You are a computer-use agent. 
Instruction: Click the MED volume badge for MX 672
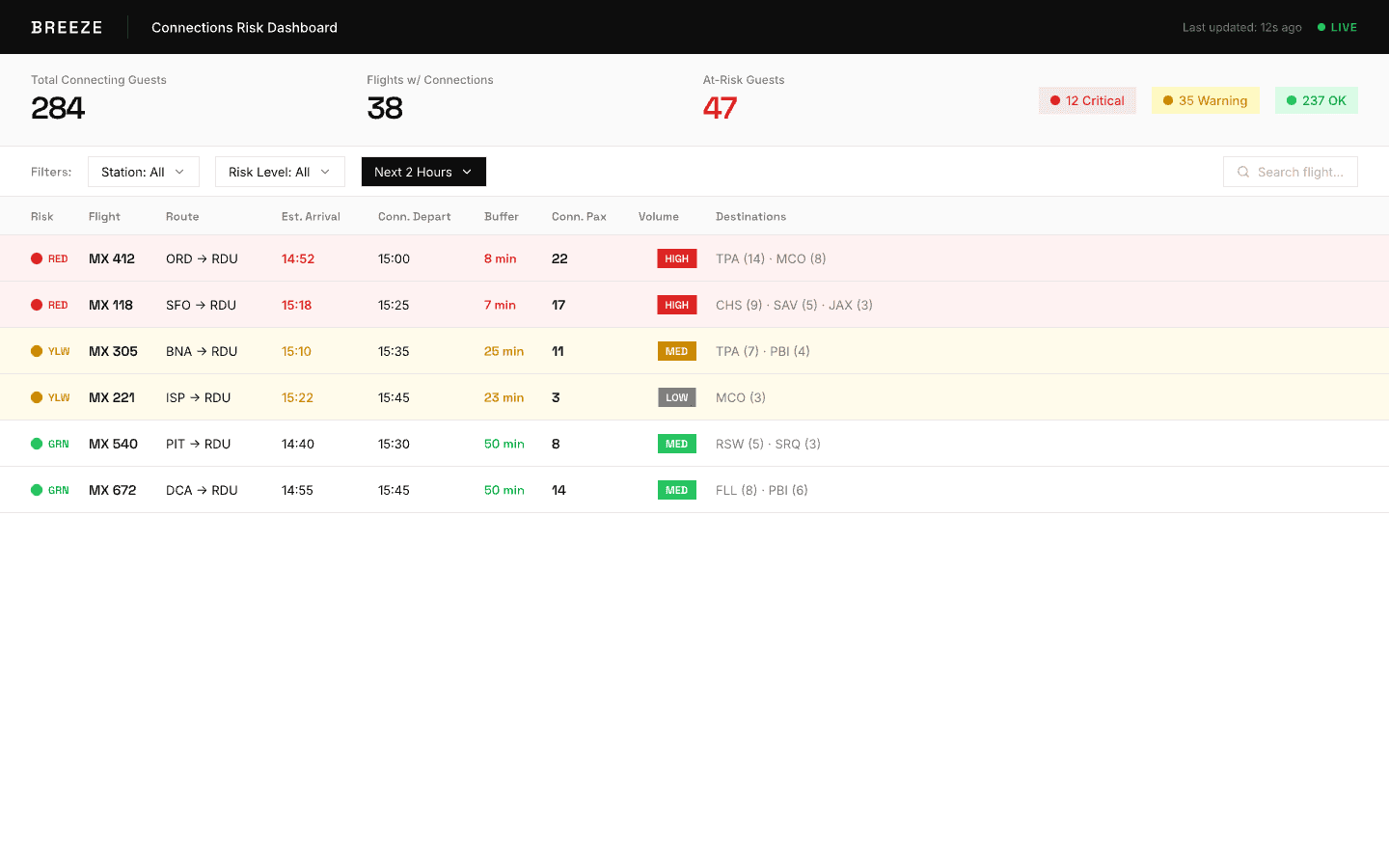pos(677,490)
